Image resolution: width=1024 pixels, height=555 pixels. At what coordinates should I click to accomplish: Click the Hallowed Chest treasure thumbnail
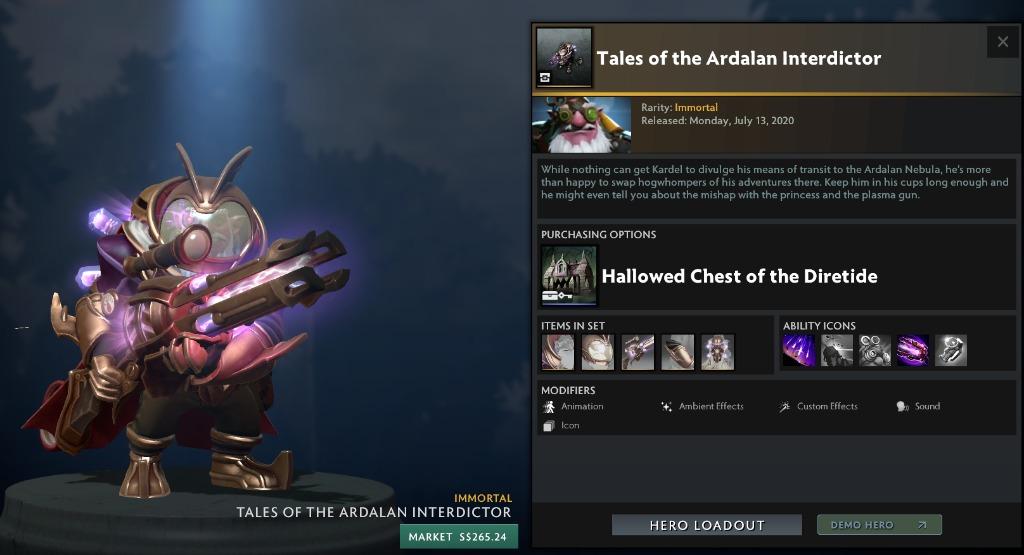point(569,276)
